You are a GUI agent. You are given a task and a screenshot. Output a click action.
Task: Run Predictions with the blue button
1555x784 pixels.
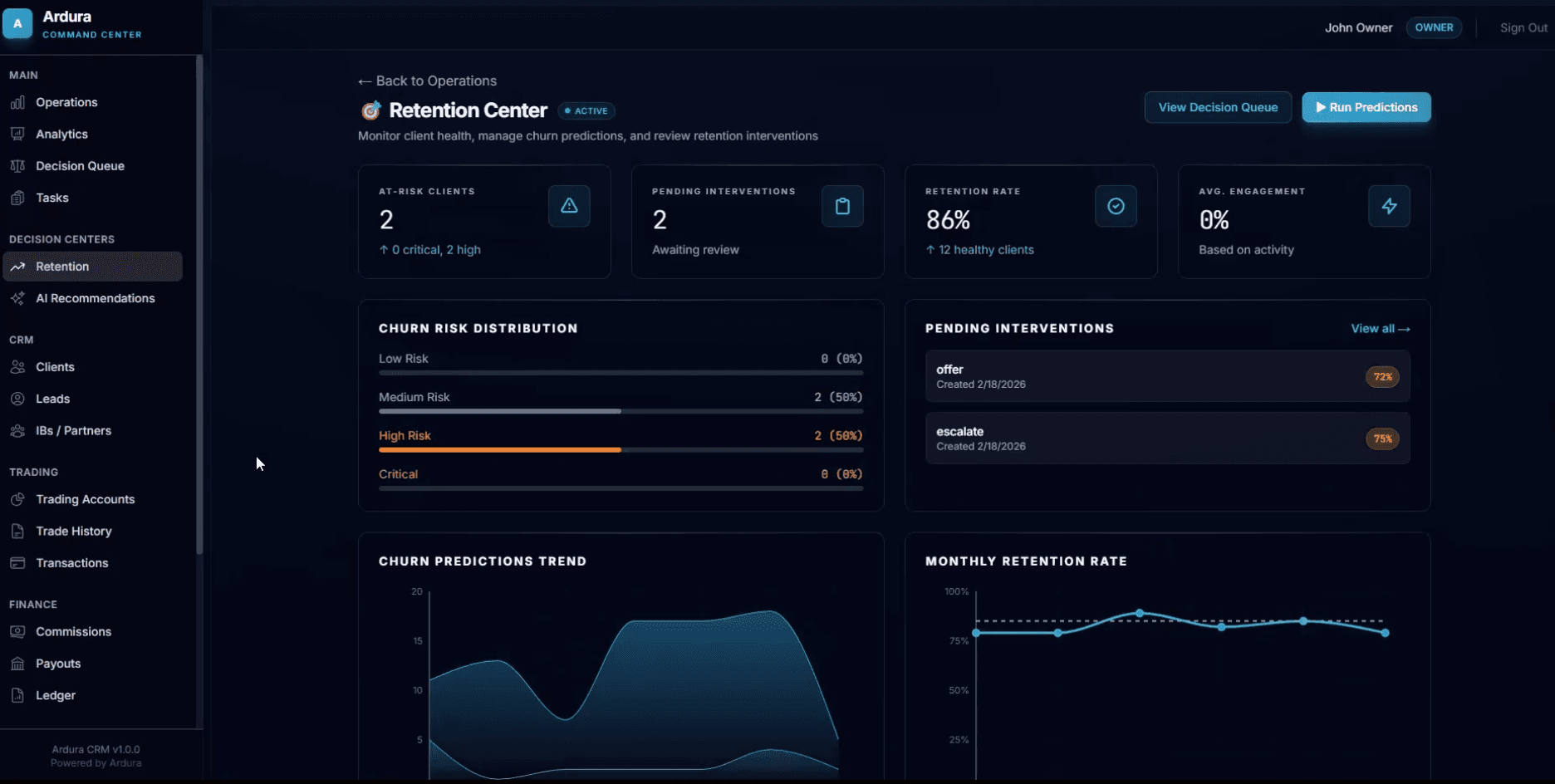point(1366,107)
